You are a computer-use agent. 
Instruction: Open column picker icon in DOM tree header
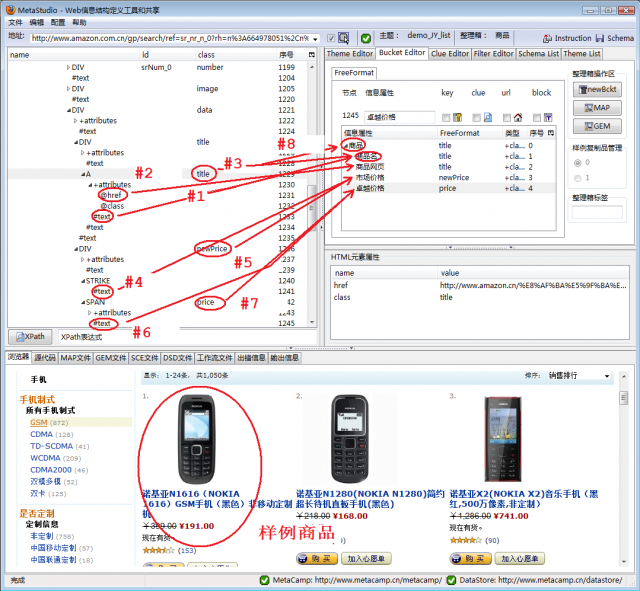point(312,55)
